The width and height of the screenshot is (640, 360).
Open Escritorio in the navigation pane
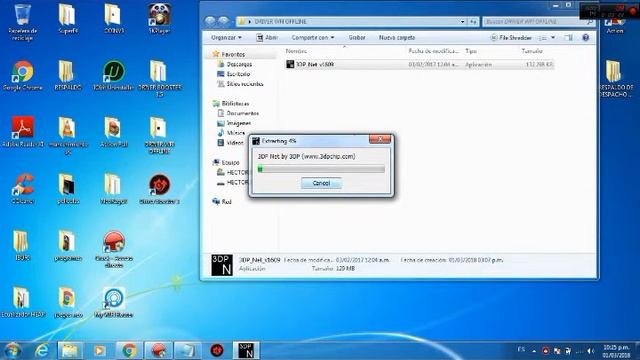click(238, 74)
